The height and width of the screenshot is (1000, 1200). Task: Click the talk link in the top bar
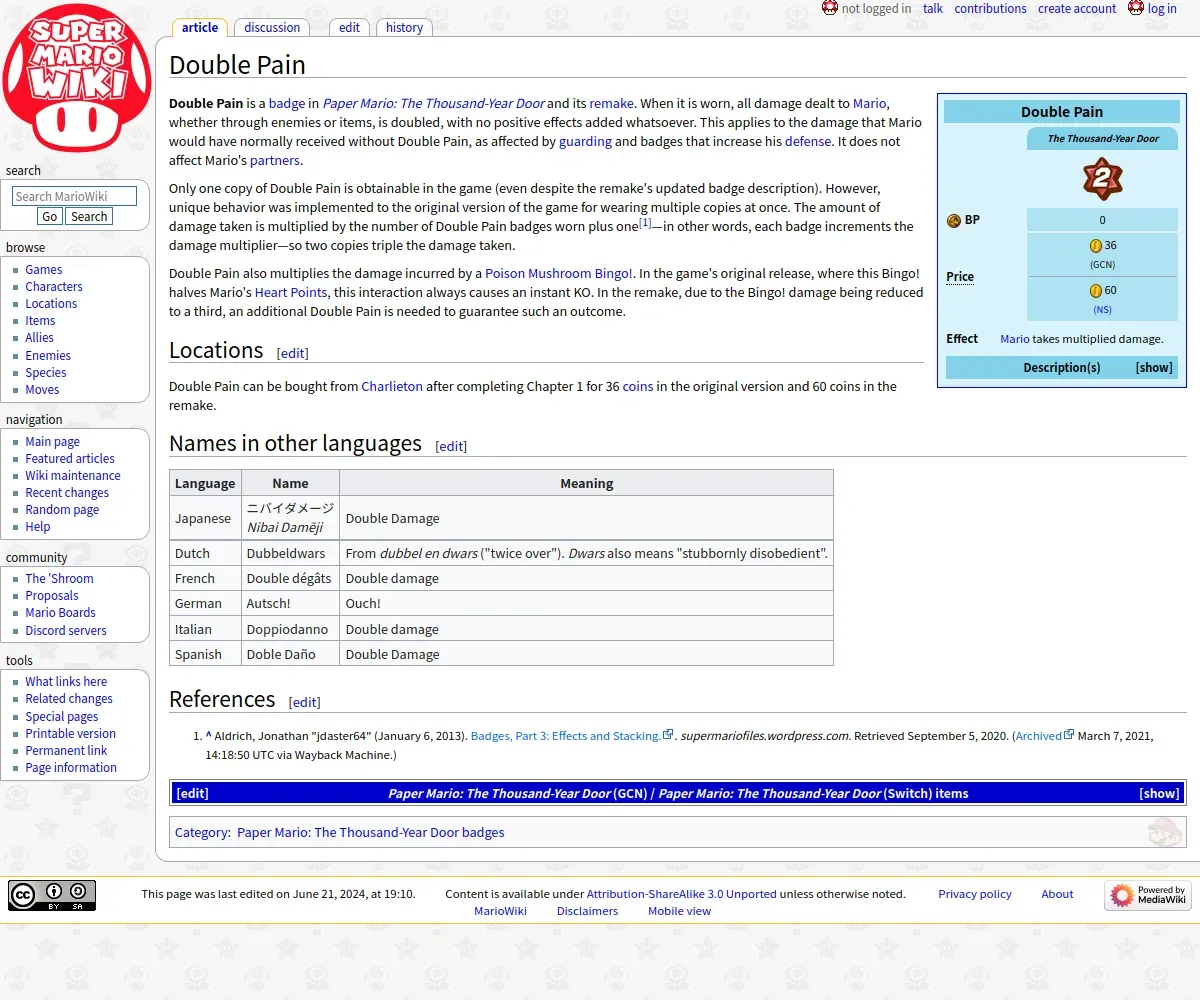[933, 8]
